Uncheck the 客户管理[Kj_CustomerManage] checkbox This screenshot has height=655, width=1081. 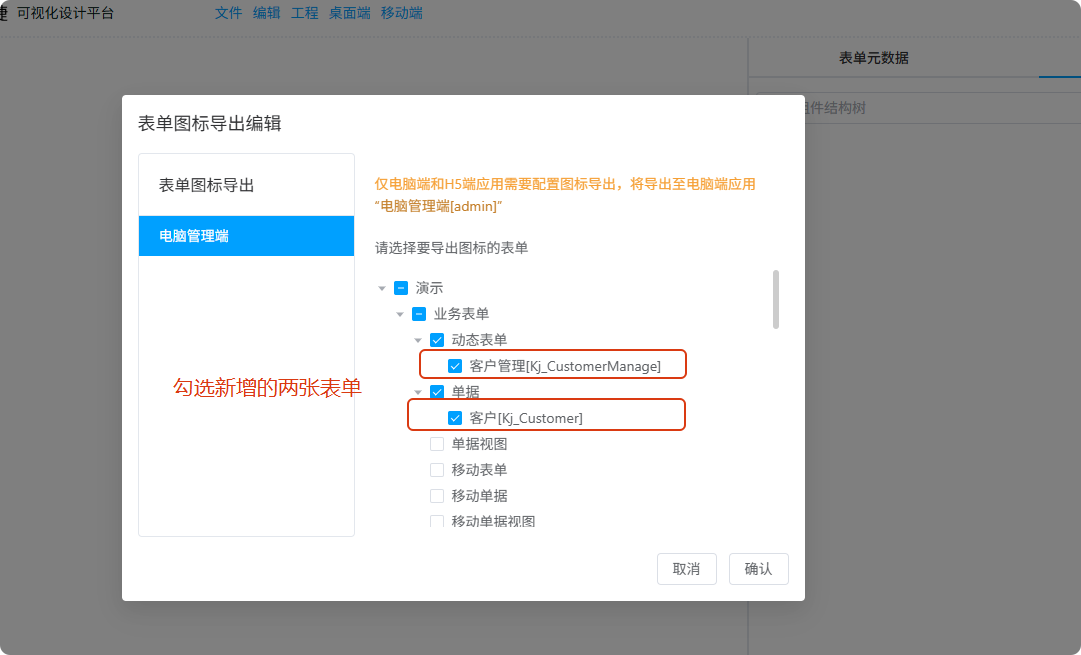click(x=455, y=366)
